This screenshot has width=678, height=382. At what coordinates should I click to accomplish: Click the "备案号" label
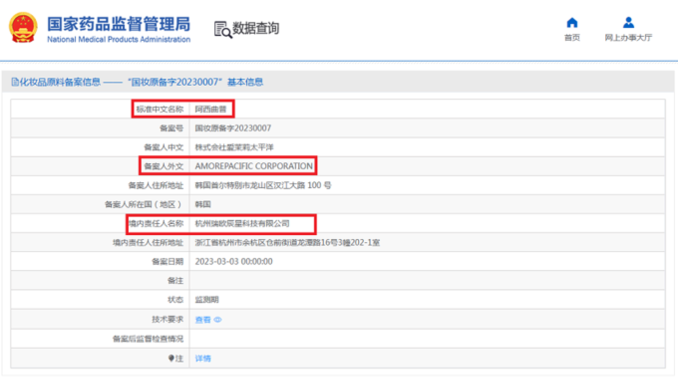click(172, 128)
